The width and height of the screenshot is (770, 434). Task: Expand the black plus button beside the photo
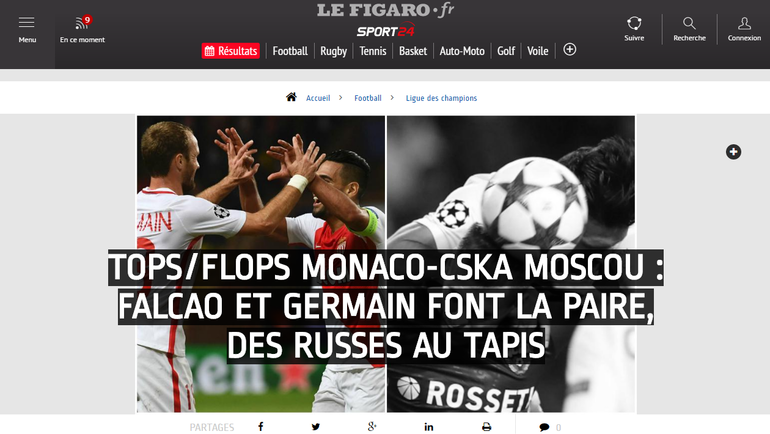[x=734, y=152]
